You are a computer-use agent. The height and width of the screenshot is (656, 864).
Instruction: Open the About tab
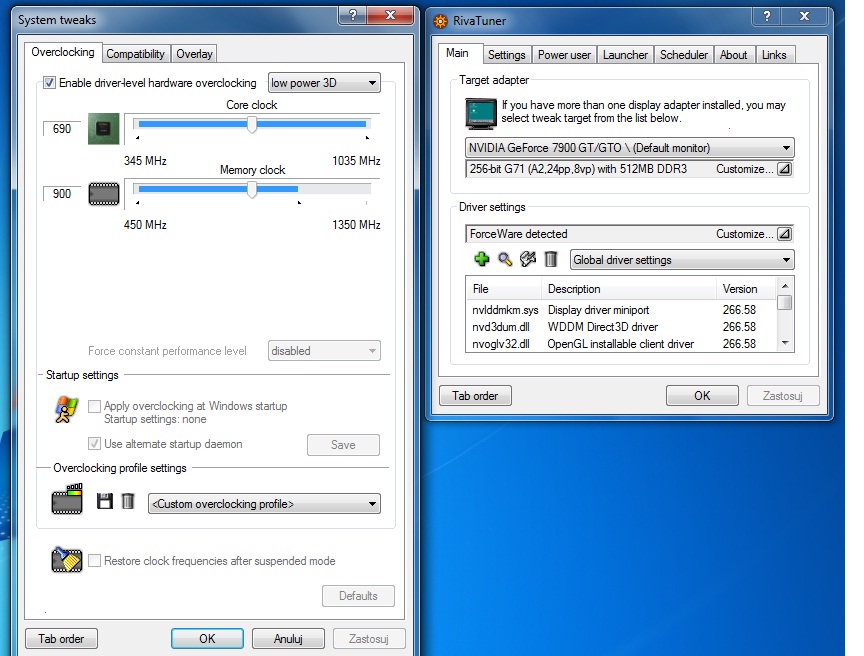pos(733,55)
